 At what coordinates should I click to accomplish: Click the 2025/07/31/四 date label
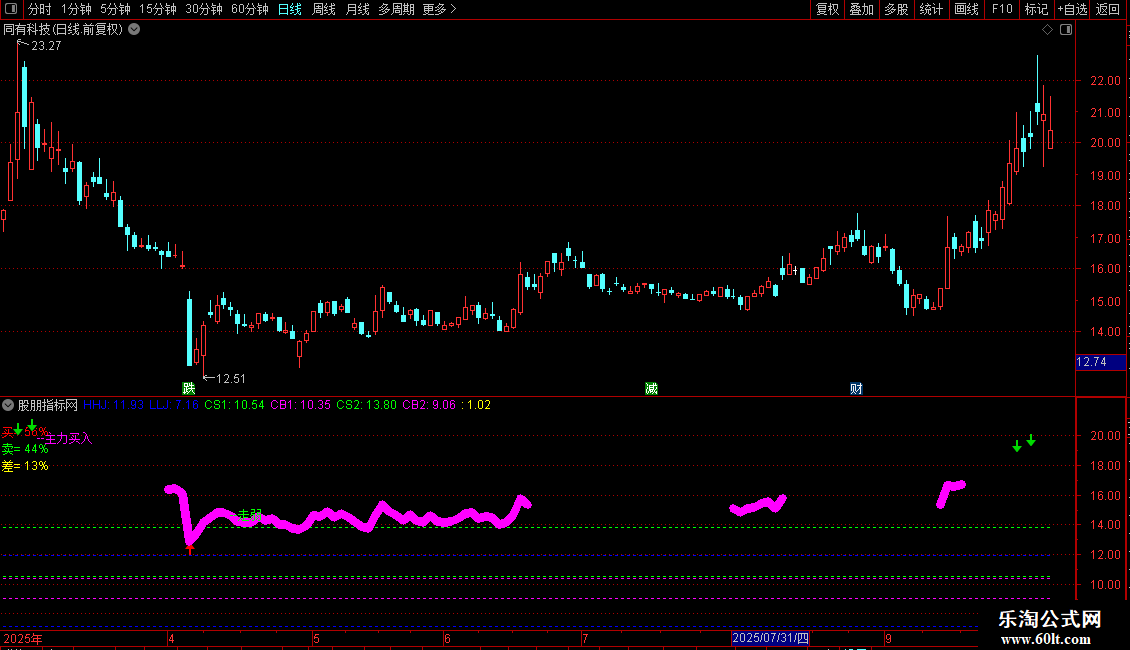click(770, 638)
